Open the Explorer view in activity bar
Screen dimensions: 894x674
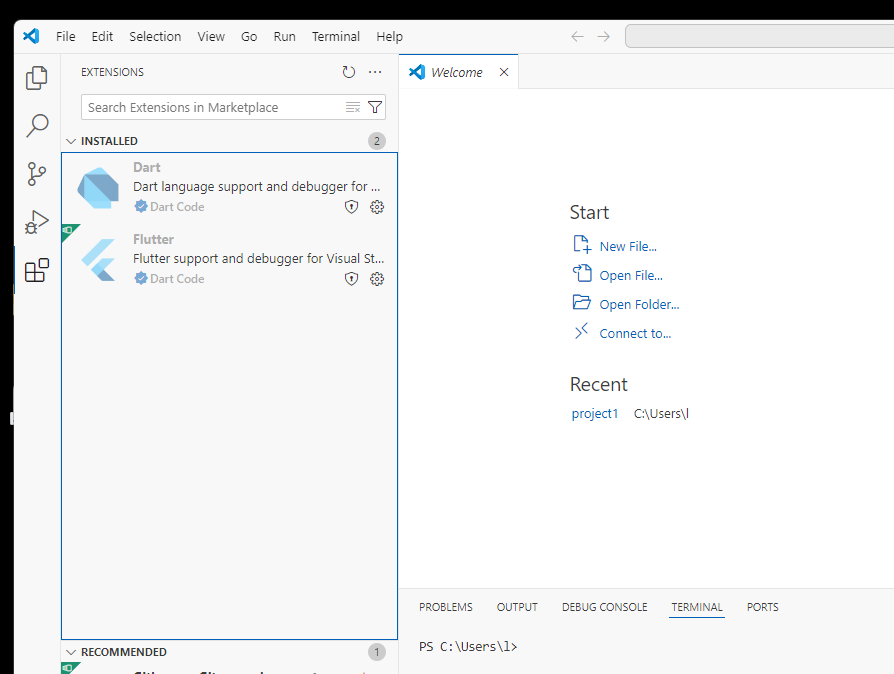coord(36,78)
